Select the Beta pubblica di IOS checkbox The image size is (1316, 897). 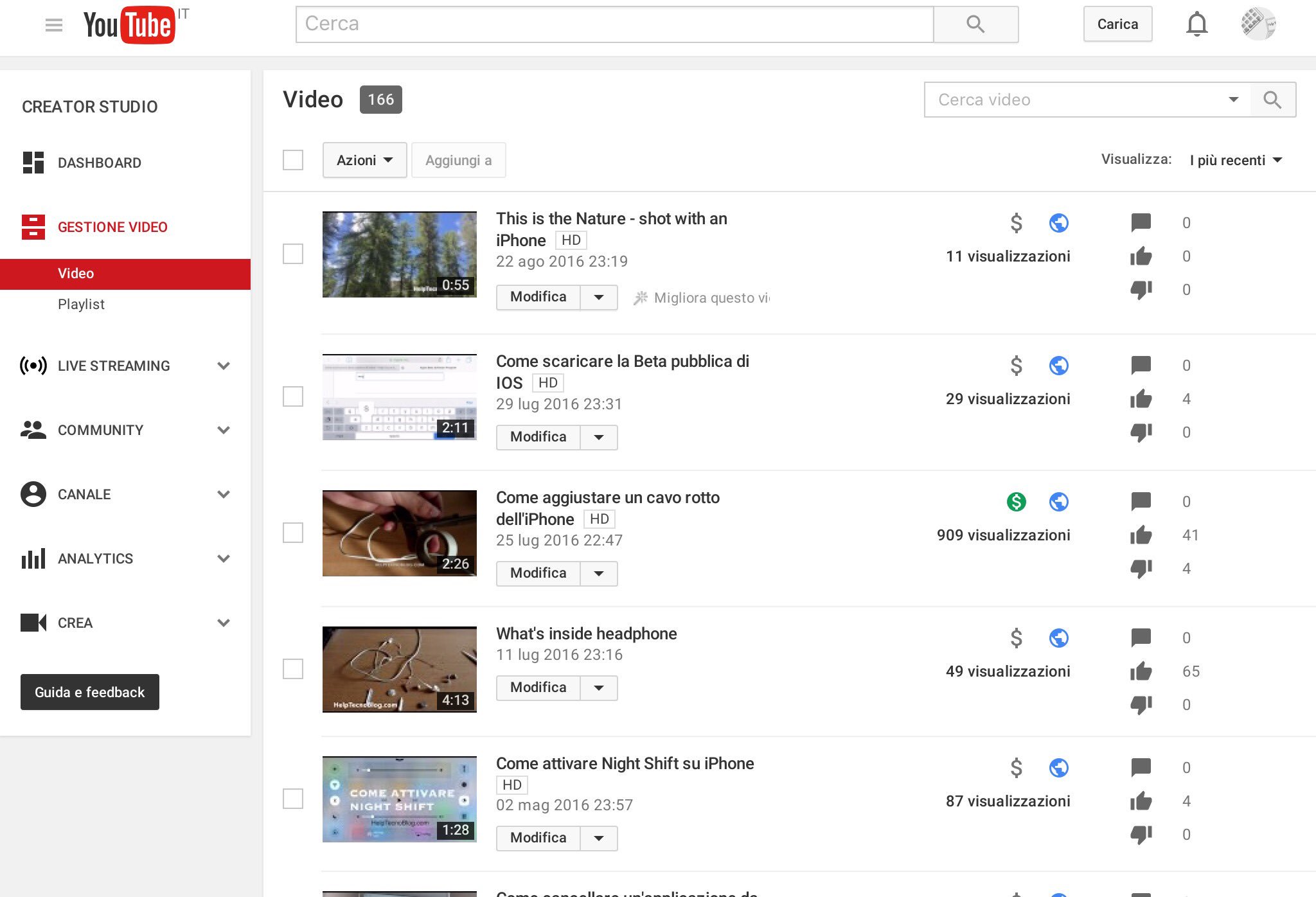coord(293,396)
